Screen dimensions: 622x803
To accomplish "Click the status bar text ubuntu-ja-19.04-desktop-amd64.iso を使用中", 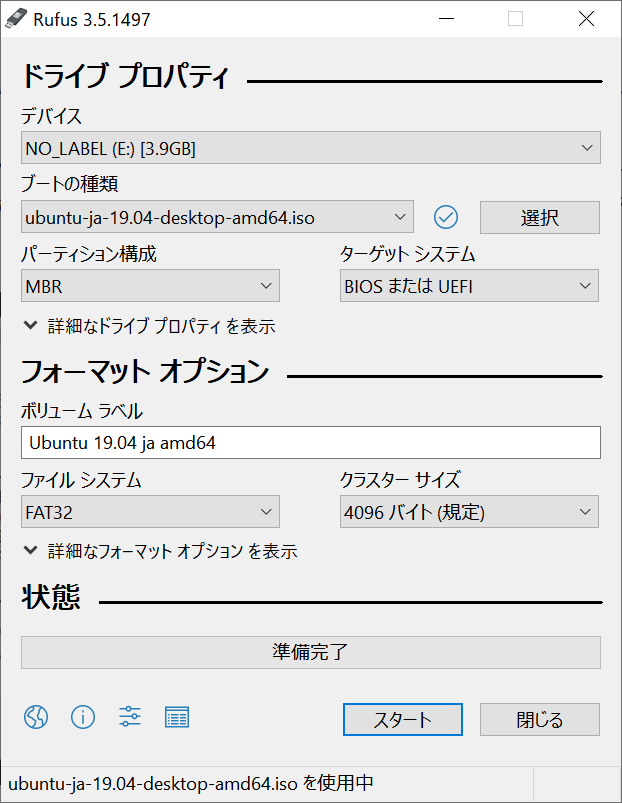I will tap(190, 784).
